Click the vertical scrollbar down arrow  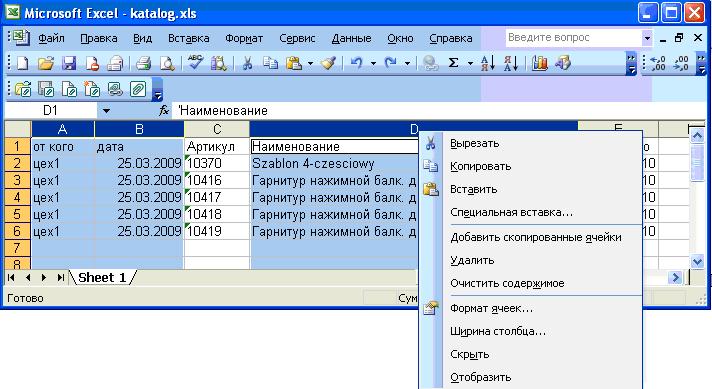pos(697,261)
